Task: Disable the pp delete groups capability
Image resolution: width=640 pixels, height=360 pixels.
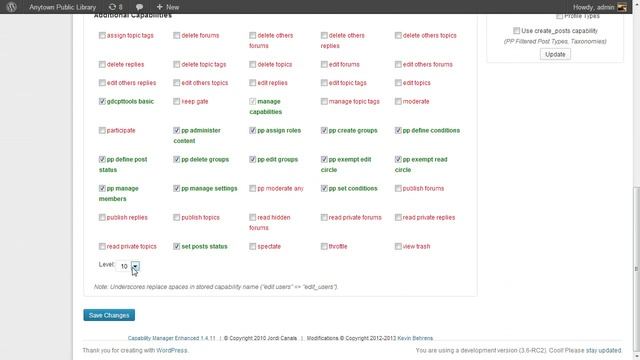Action: 176,160
